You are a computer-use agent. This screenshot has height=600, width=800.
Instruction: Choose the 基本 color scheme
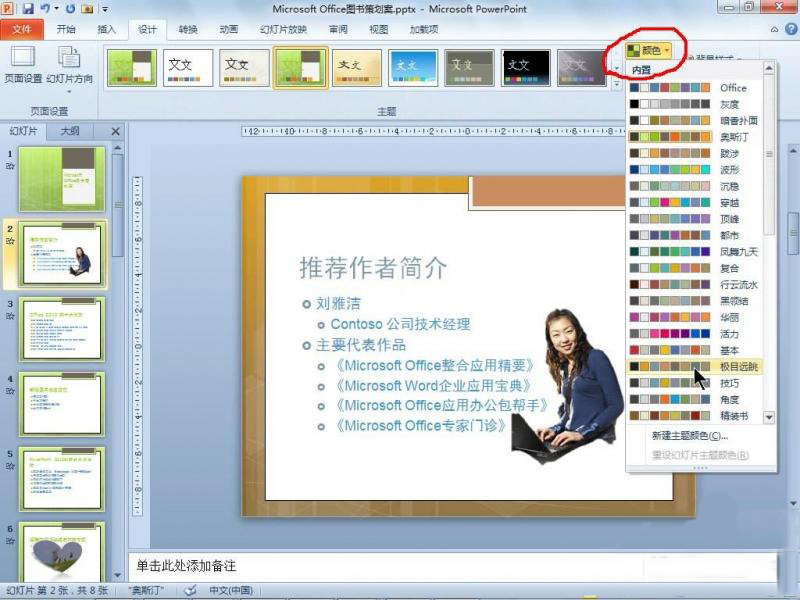[694, 350]
